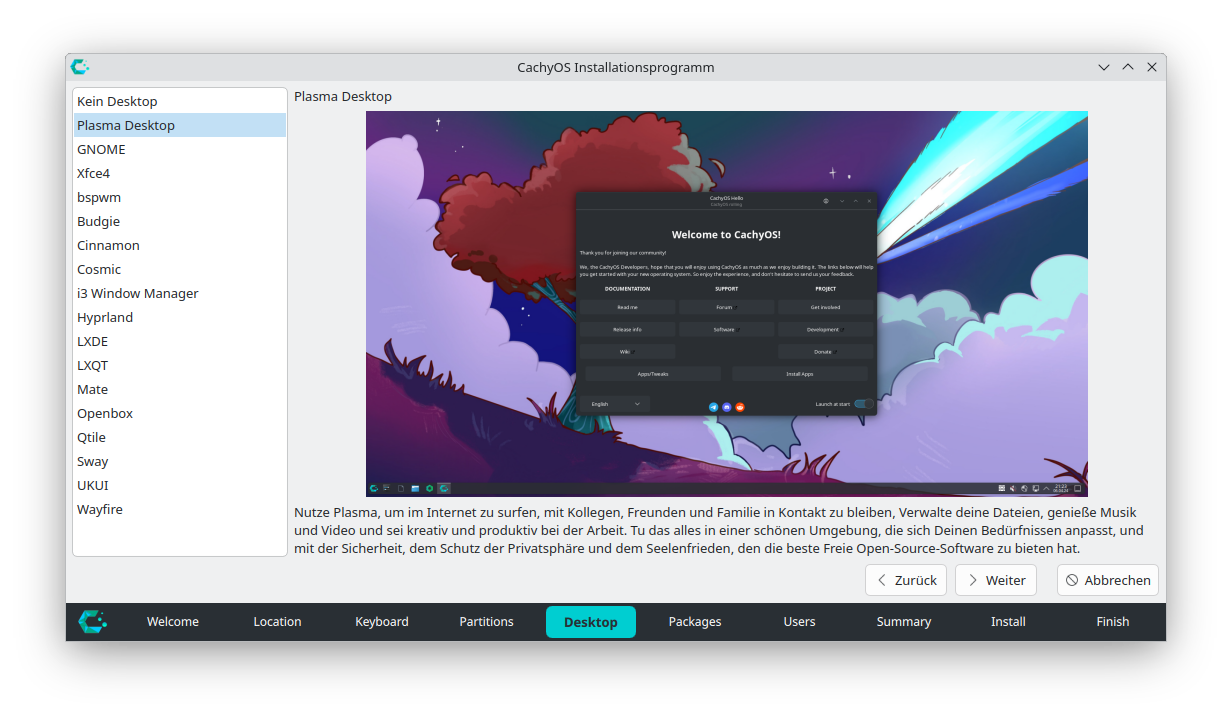Maximize the installer window

coord(1128,67)
